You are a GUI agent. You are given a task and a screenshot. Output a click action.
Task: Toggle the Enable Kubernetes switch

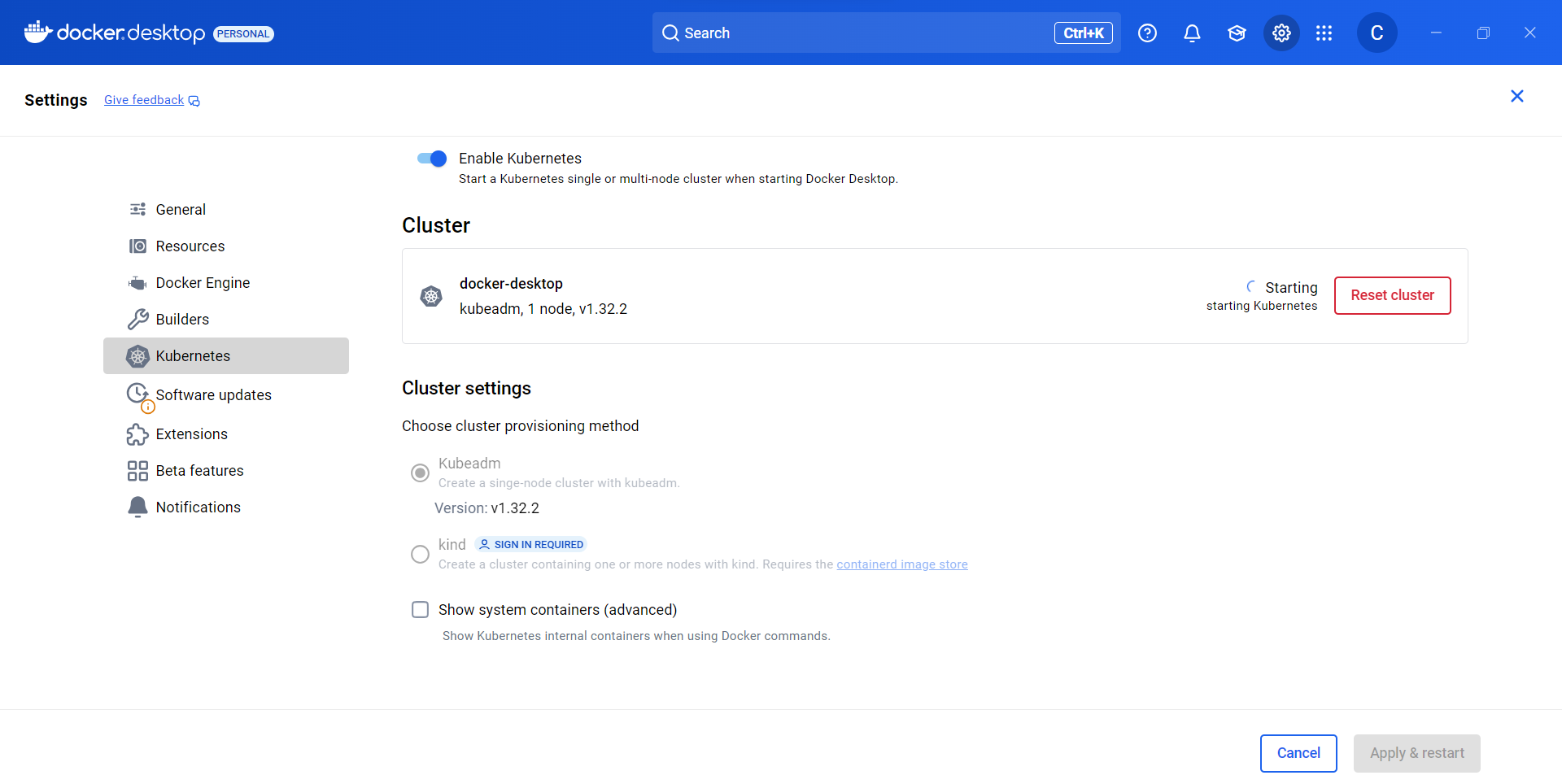tap(432, 159)
